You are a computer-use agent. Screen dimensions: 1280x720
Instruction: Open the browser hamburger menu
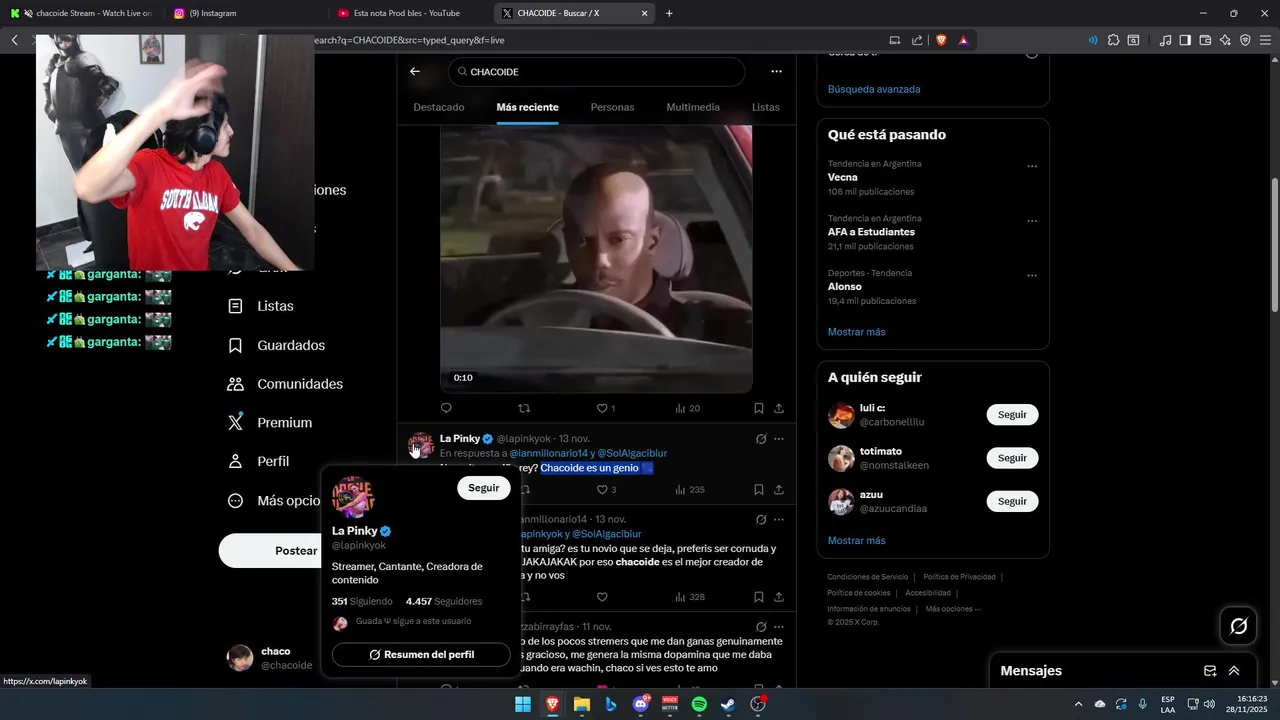pyautogui.click(x=1265, y=40)
